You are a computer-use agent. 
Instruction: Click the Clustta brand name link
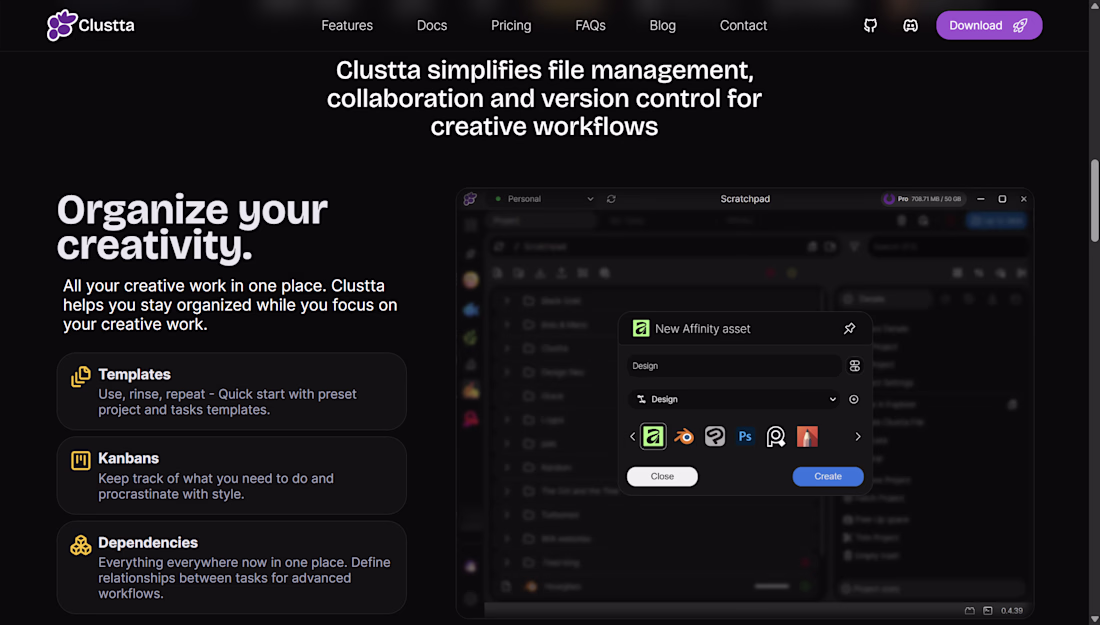click(x=106, y=25)
